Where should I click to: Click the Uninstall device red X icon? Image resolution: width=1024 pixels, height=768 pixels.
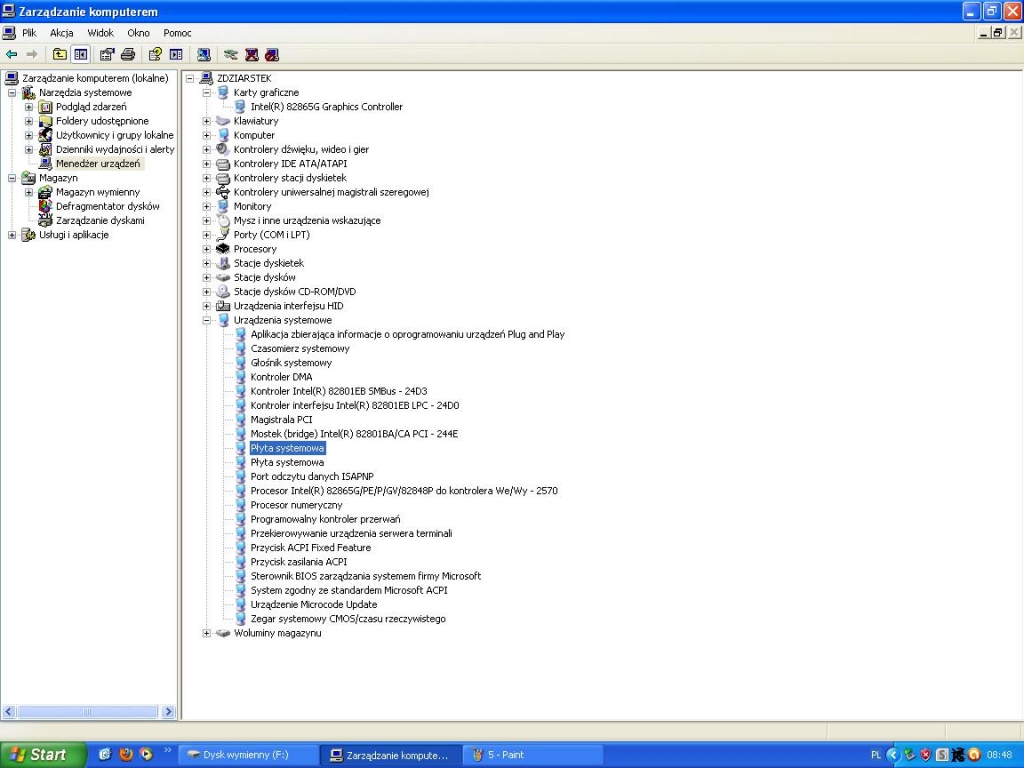pyautogui.click(x=251, y=55)
